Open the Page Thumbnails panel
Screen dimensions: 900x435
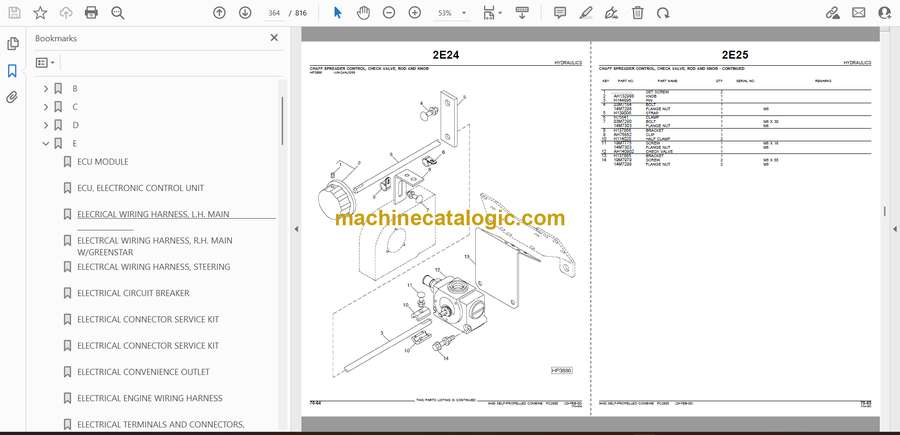12,44
